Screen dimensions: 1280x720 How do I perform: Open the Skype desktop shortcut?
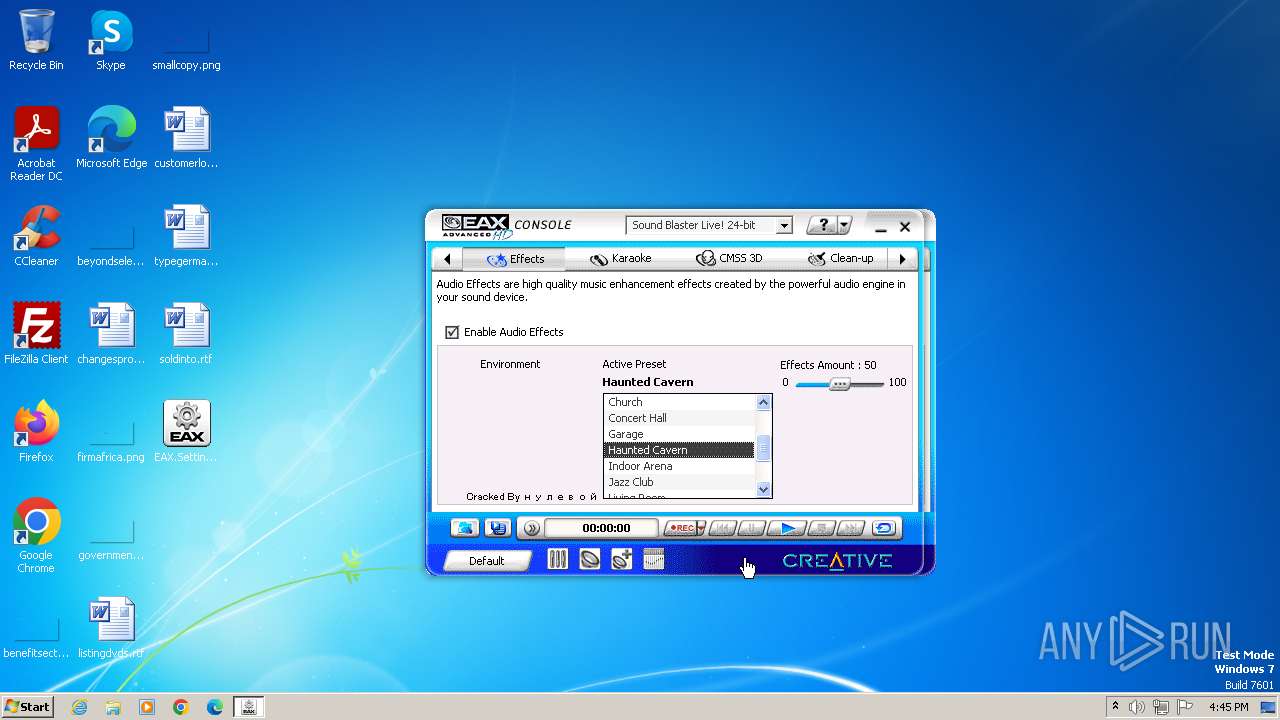pyautogui.click(x=111, y=41)
